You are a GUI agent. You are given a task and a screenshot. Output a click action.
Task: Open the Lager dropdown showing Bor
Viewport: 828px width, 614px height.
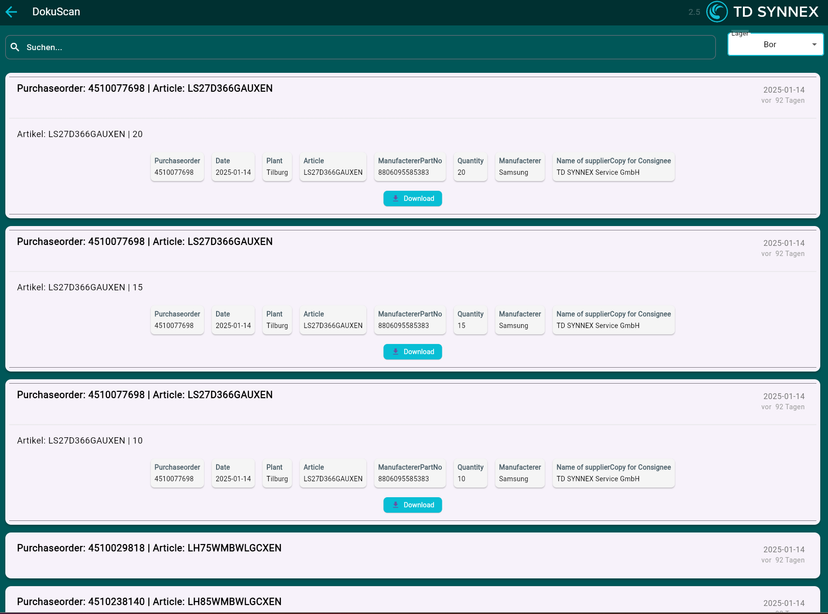(x=775, y=44)
